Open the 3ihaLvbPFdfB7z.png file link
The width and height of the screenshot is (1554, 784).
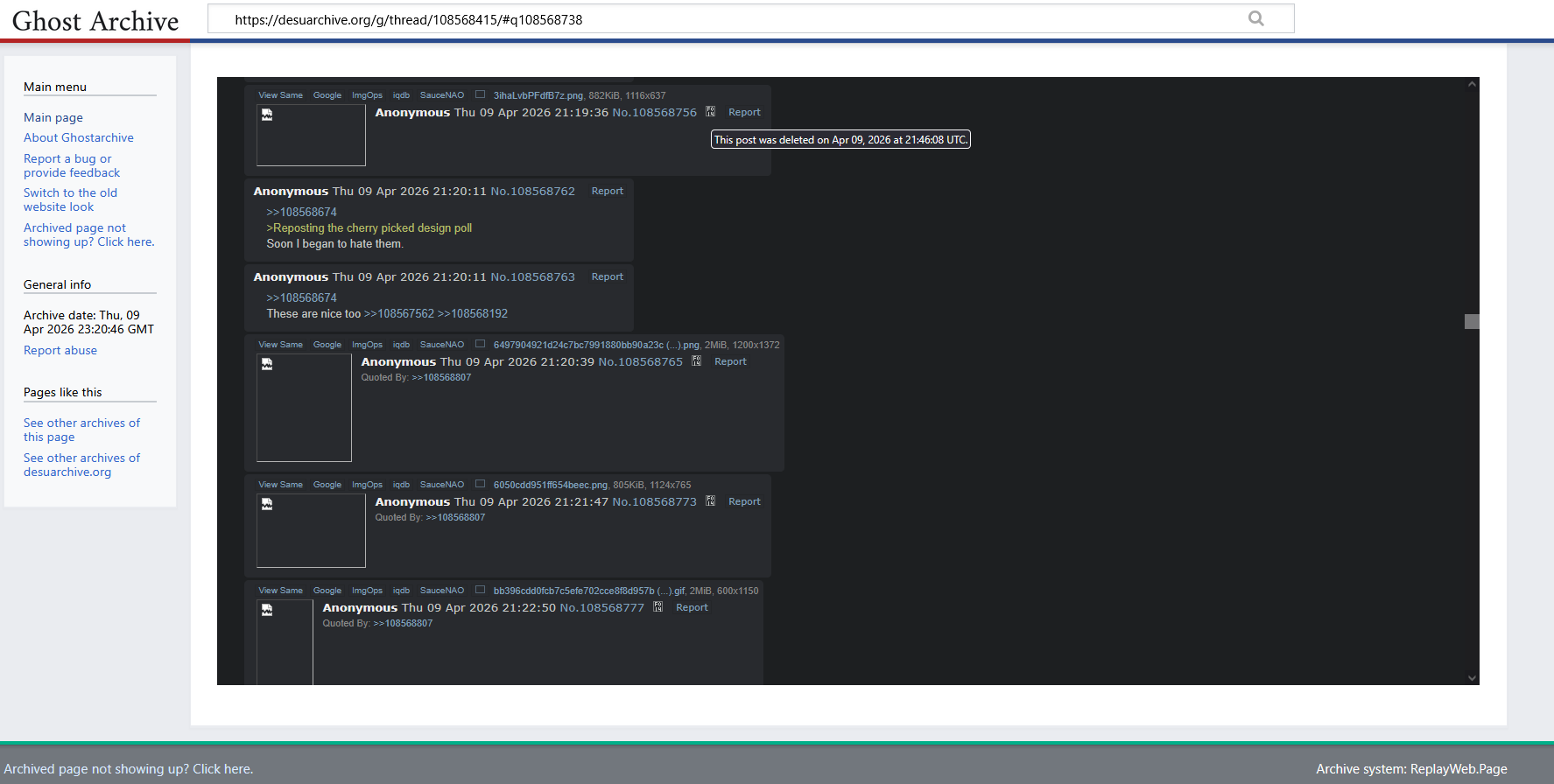coord(538,95)
